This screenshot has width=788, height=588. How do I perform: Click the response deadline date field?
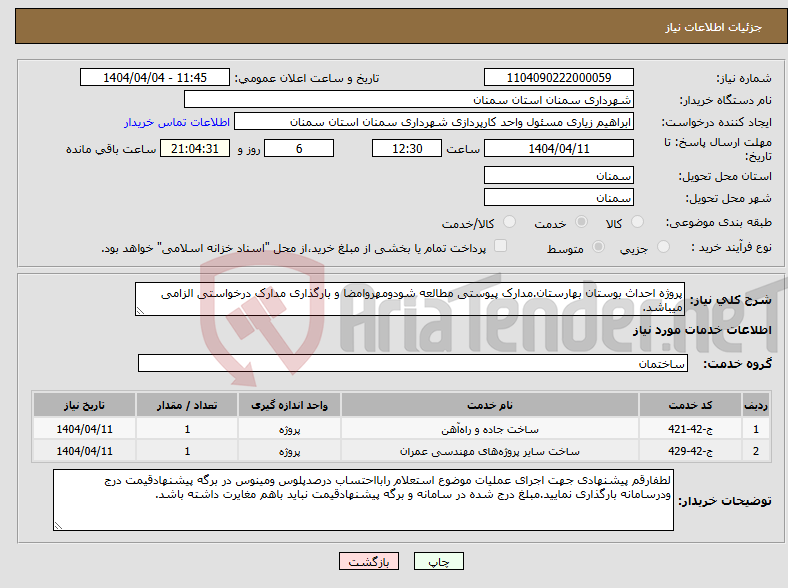558,149
